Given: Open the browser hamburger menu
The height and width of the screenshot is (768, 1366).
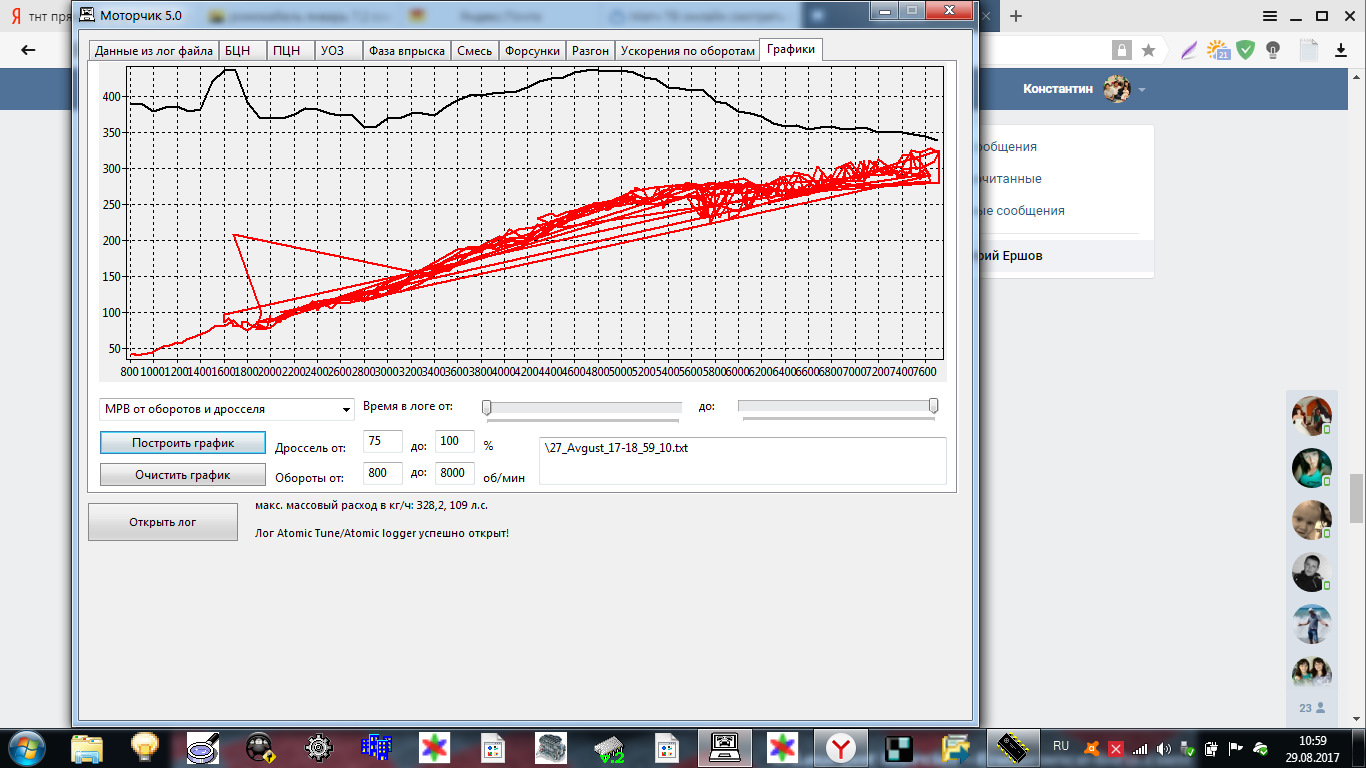Looking at the screenshot, I should point(1269,16).
